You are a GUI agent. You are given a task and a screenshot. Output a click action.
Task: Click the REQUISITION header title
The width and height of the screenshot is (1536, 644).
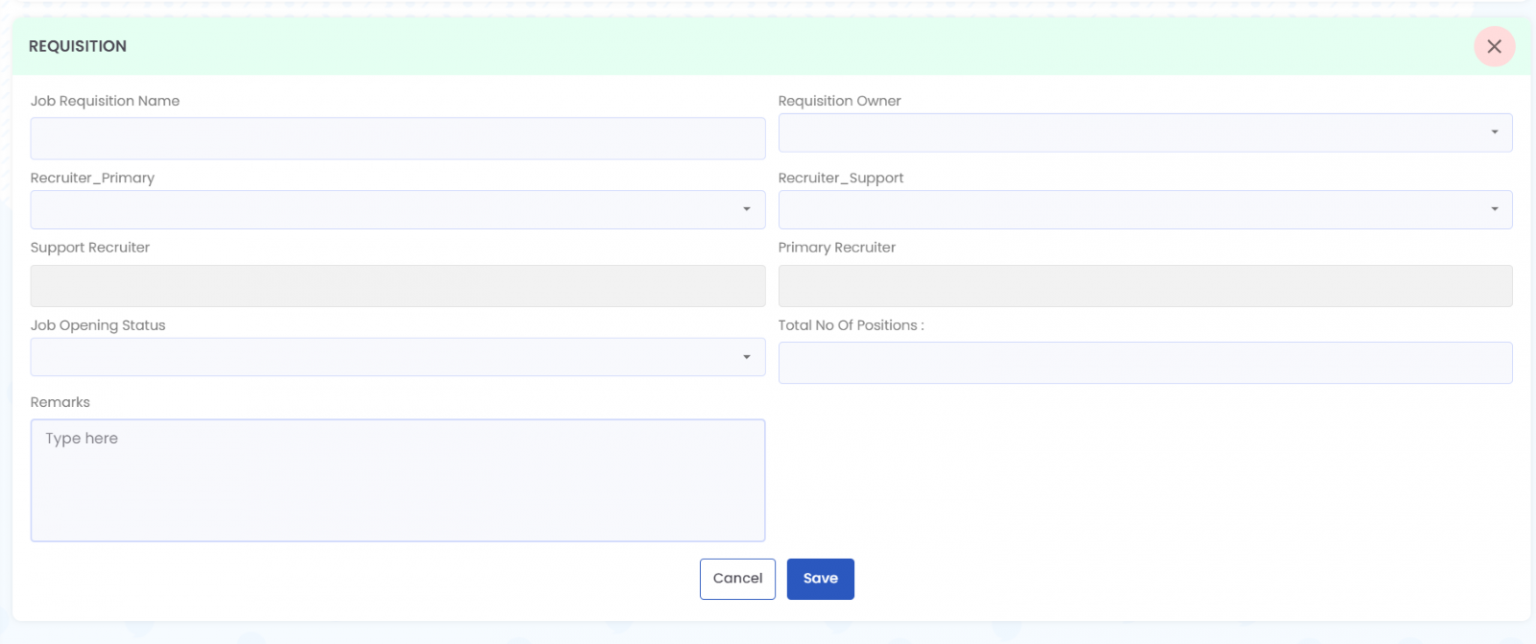[78, 46]
